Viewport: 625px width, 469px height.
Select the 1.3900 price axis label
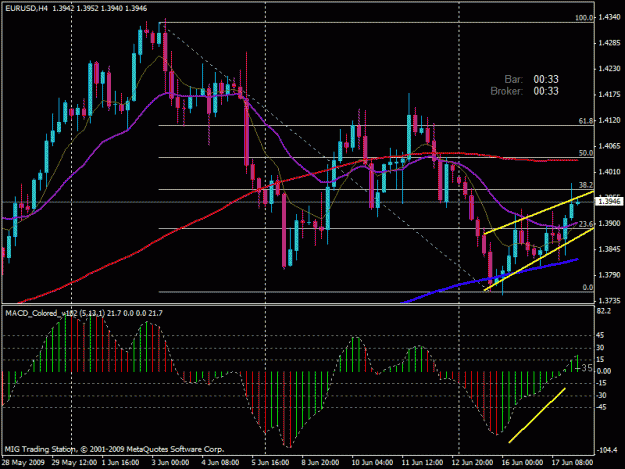coord(610,223)
